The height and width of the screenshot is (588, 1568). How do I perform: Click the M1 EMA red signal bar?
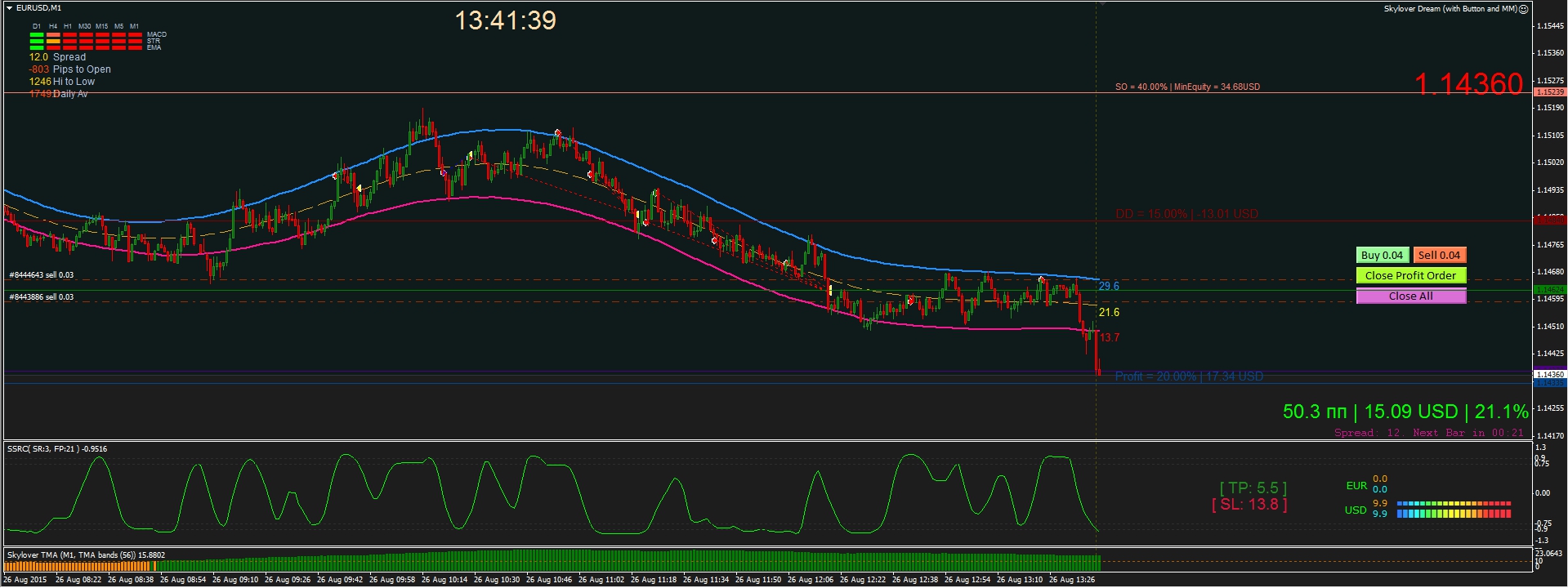point(135,48)
